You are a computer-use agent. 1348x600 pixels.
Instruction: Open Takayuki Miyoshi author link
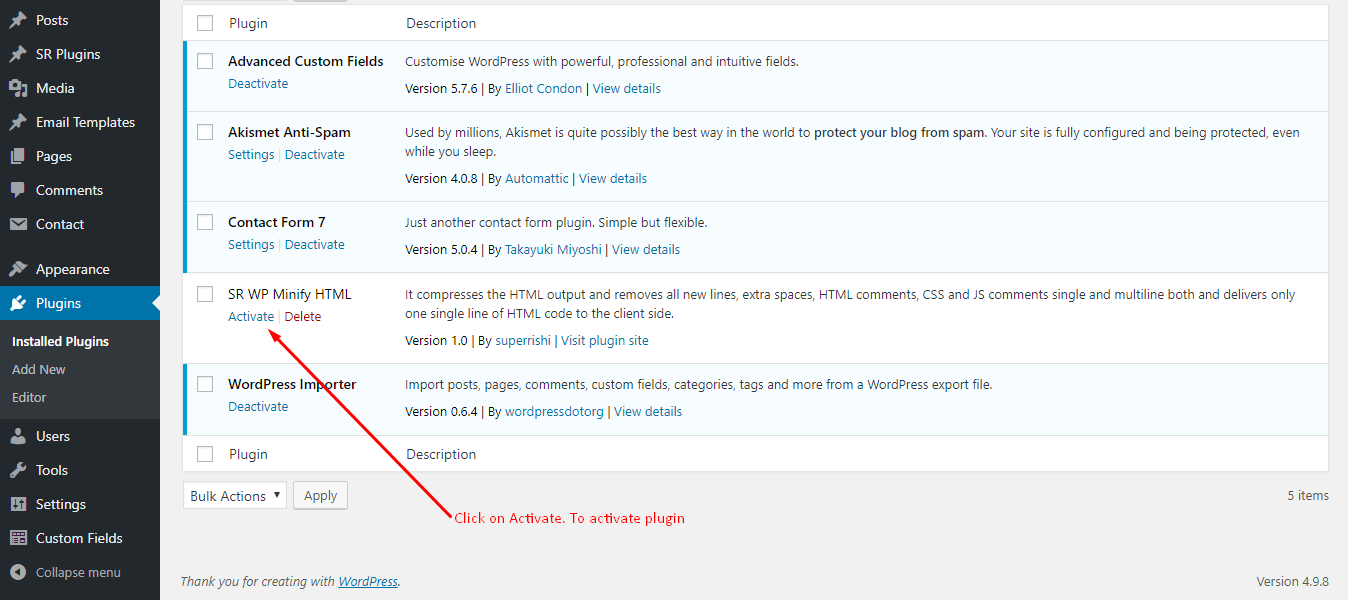pos(553,249)
